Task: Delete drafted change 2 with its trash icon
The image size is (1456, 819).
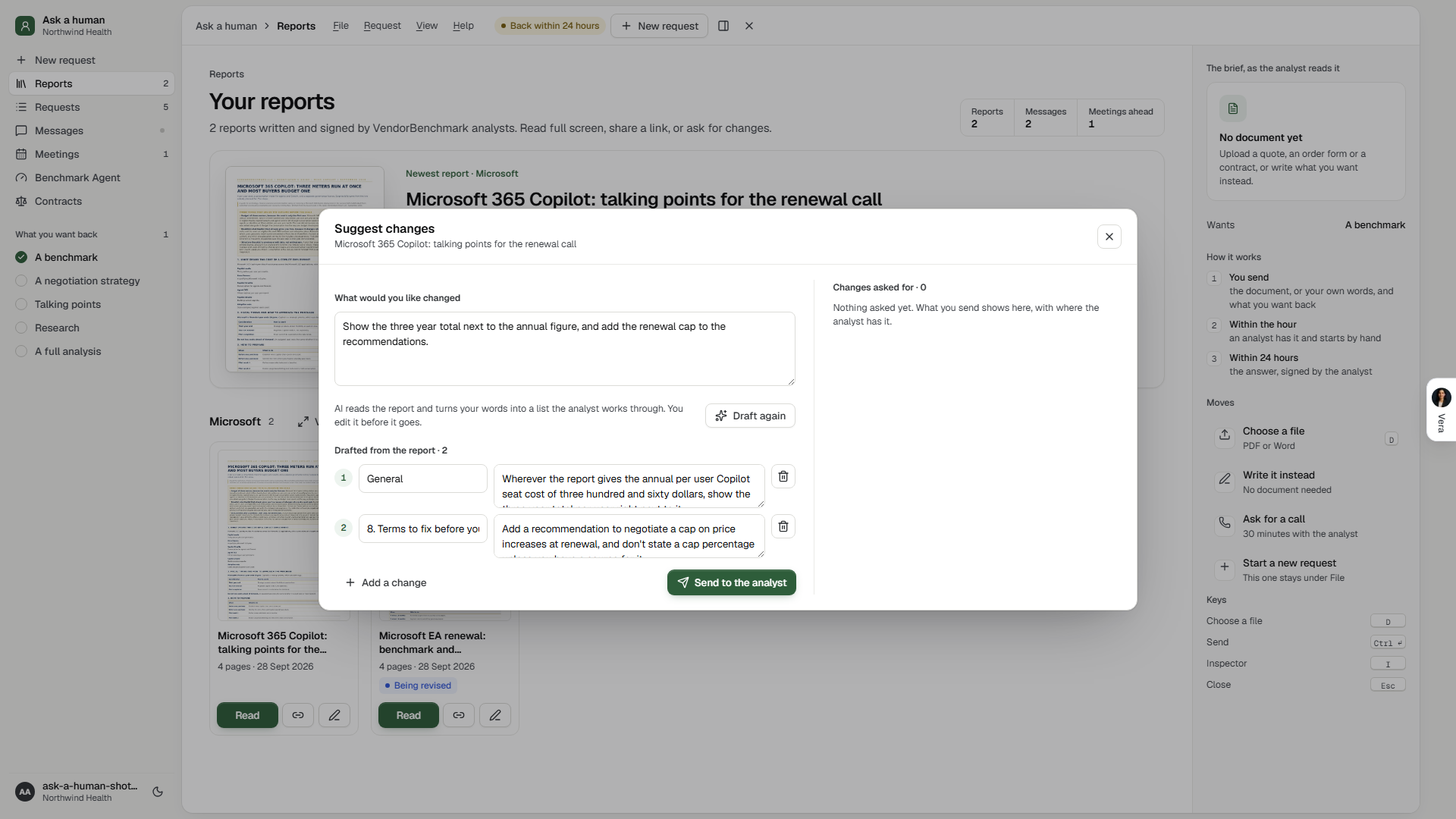Action: tap(783, 527)
